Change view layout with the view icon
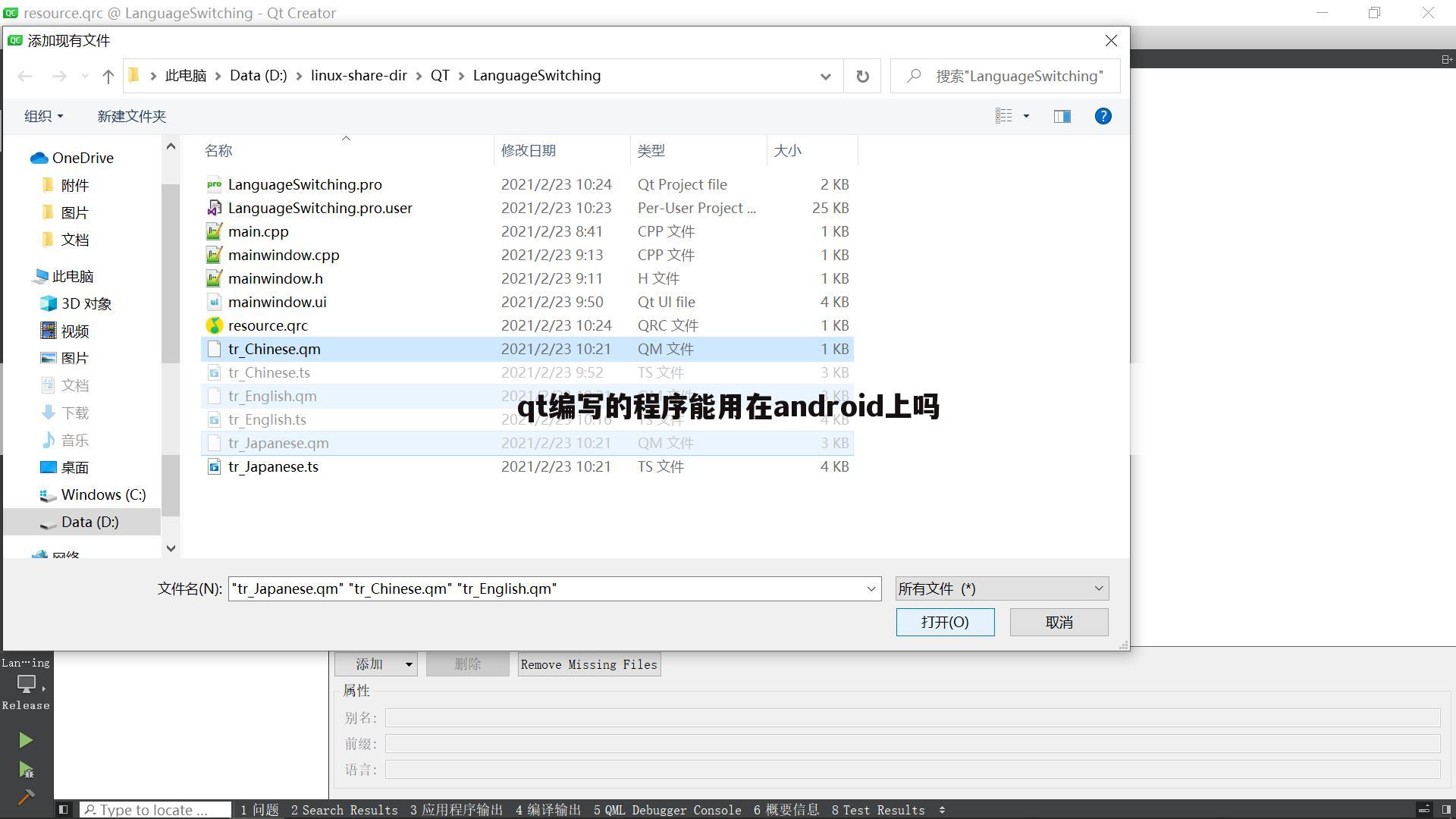This screenshot has width=1456, height=819. coord(1003,116)
